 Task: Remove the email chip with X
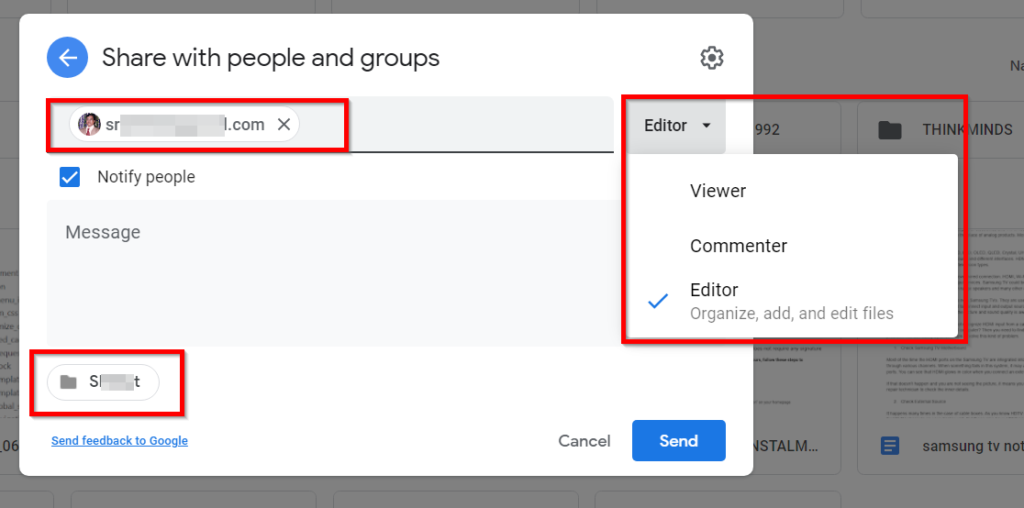pos(283,124)
